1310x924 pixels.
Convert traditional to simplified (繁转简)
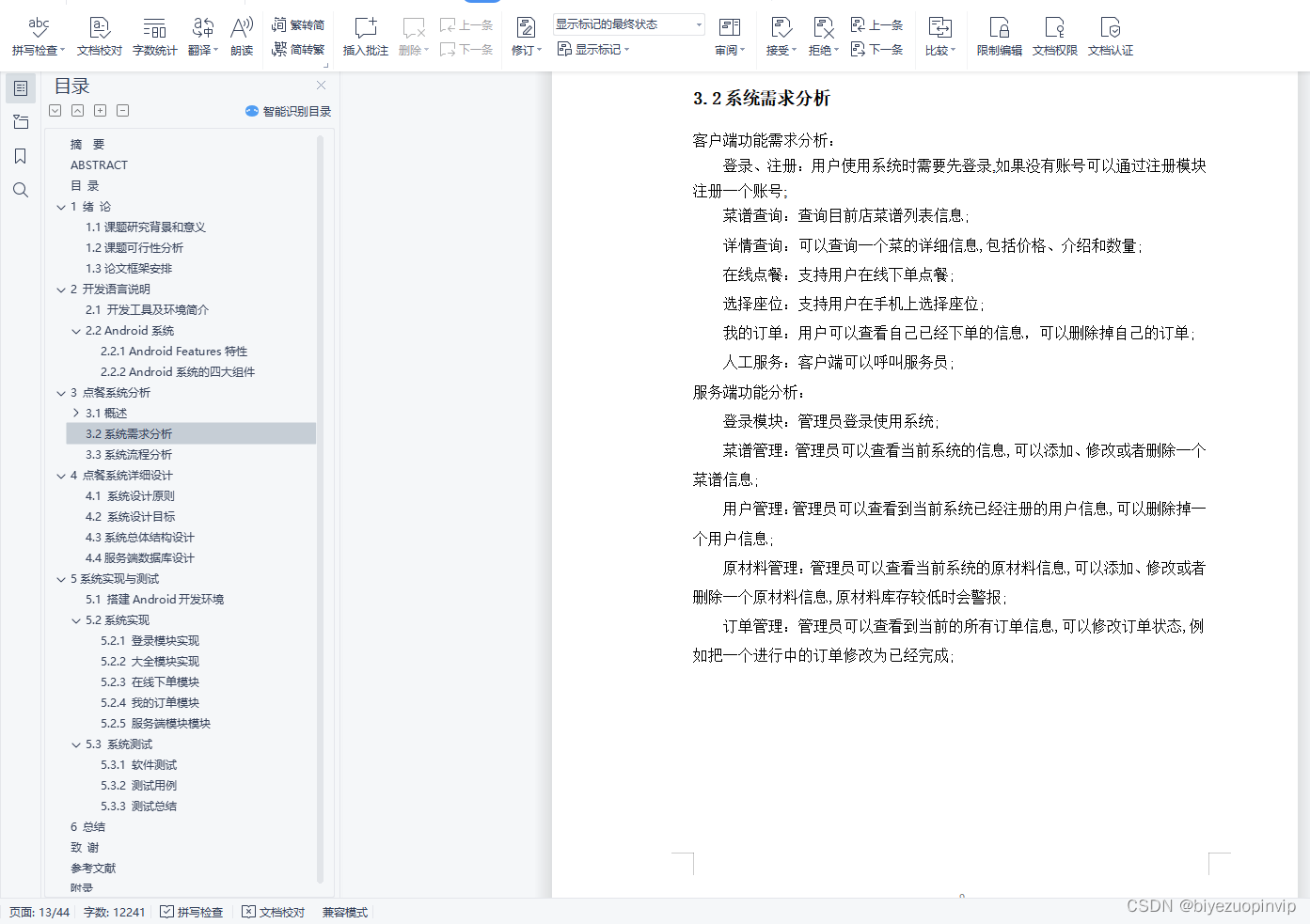[x=298, y=24]
